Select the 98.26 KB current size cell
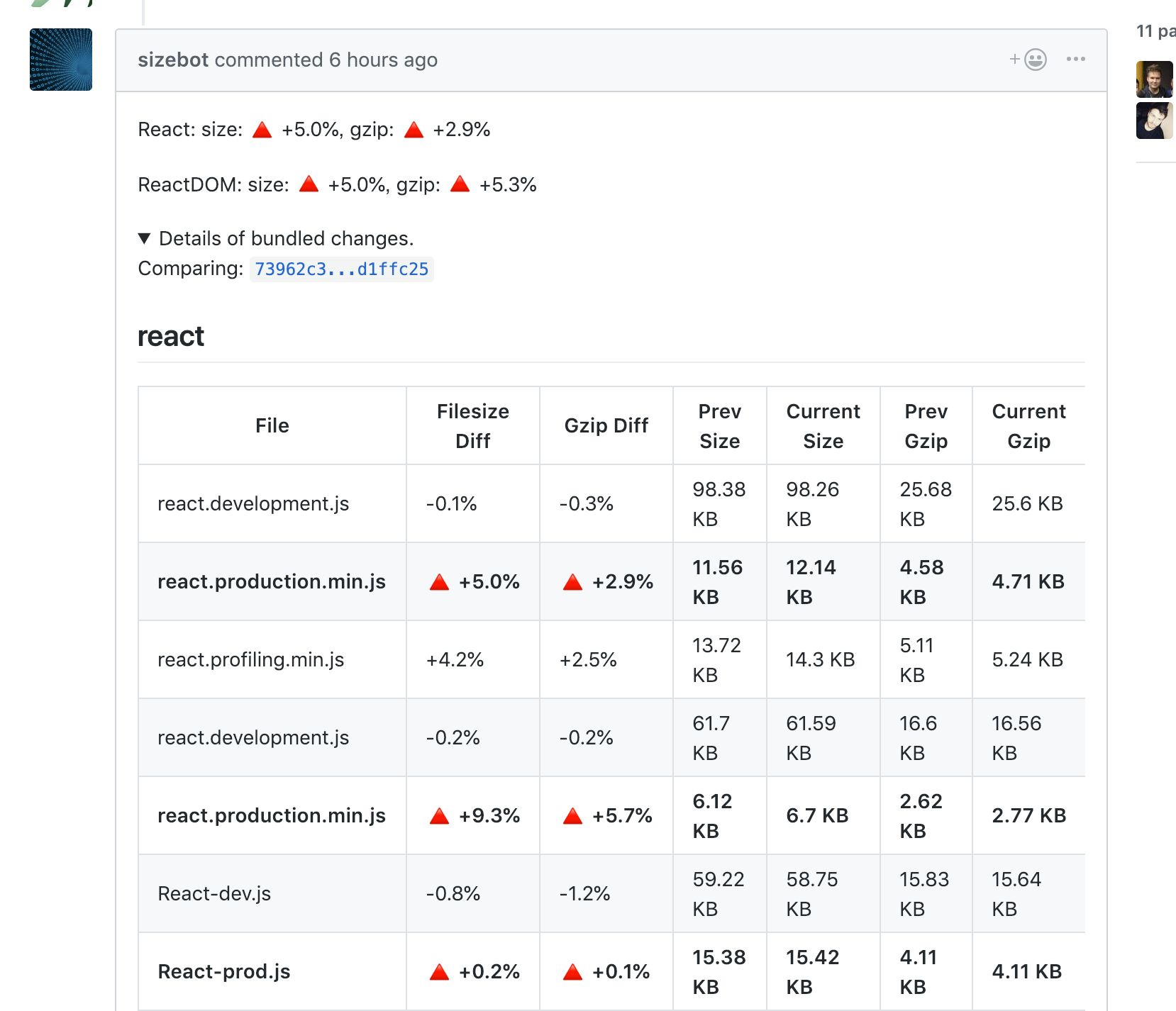This screenshot has width=1176, height=1011. (x=823, y=503)
